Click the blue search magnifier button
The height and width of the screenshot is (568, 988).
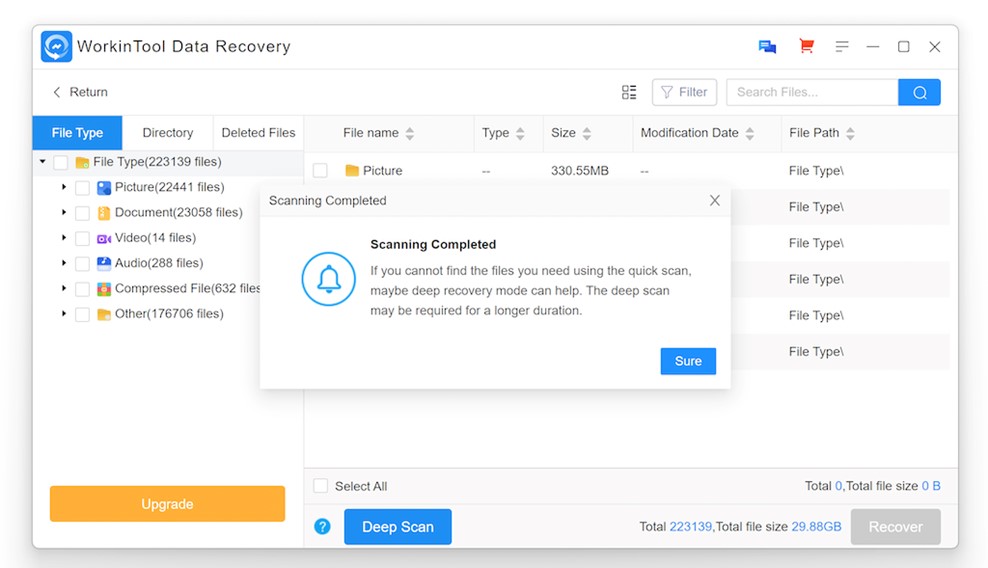point(919,92)
